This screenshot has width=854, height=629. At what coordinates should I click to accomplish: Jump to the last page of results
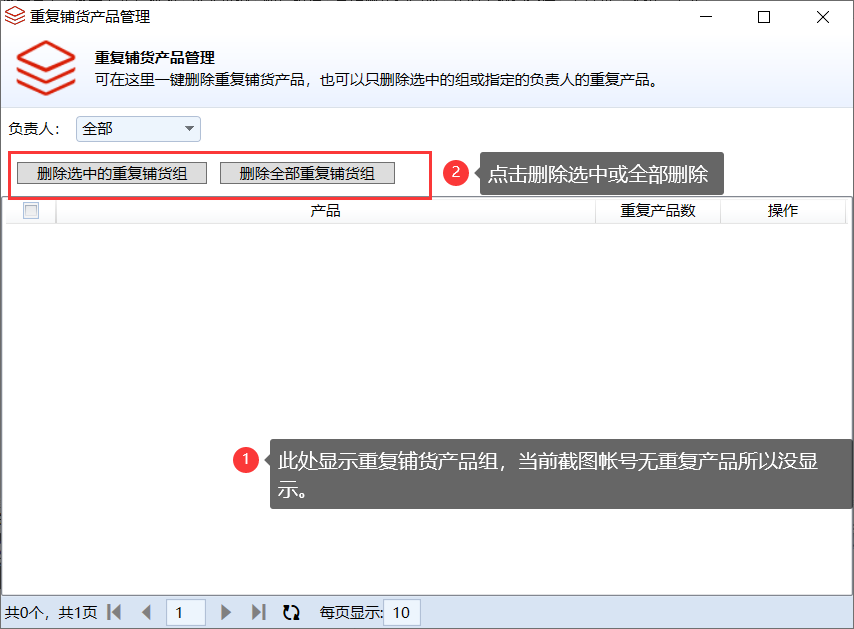pos(258,612)
